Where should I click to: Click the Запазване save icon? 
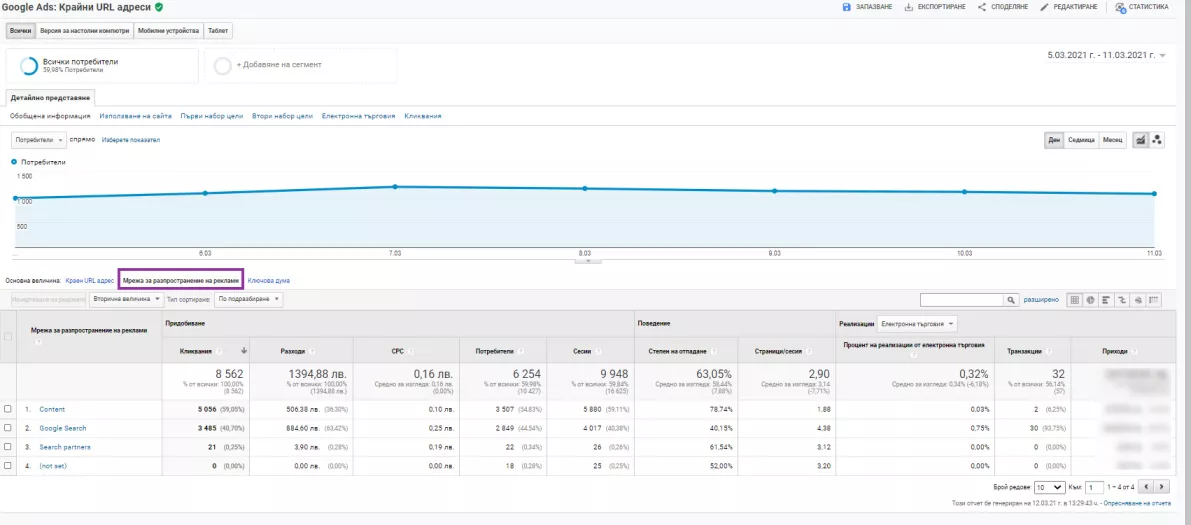pos(846,7)
